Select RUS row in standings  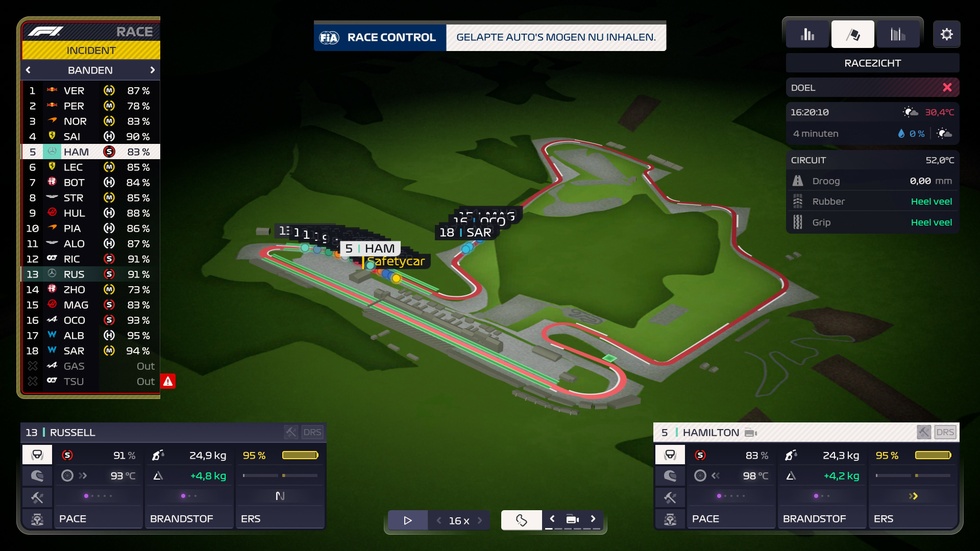coord(91,274)
